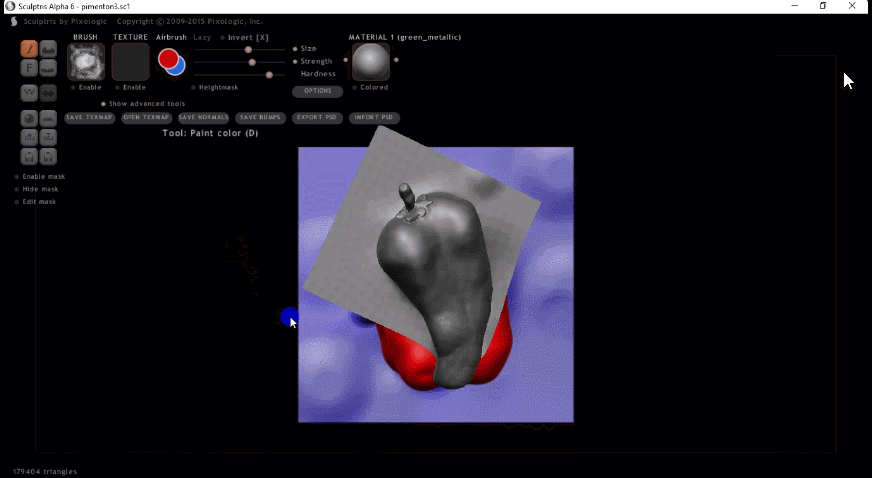Toggle pressure dot beside Size

[295, 49]
